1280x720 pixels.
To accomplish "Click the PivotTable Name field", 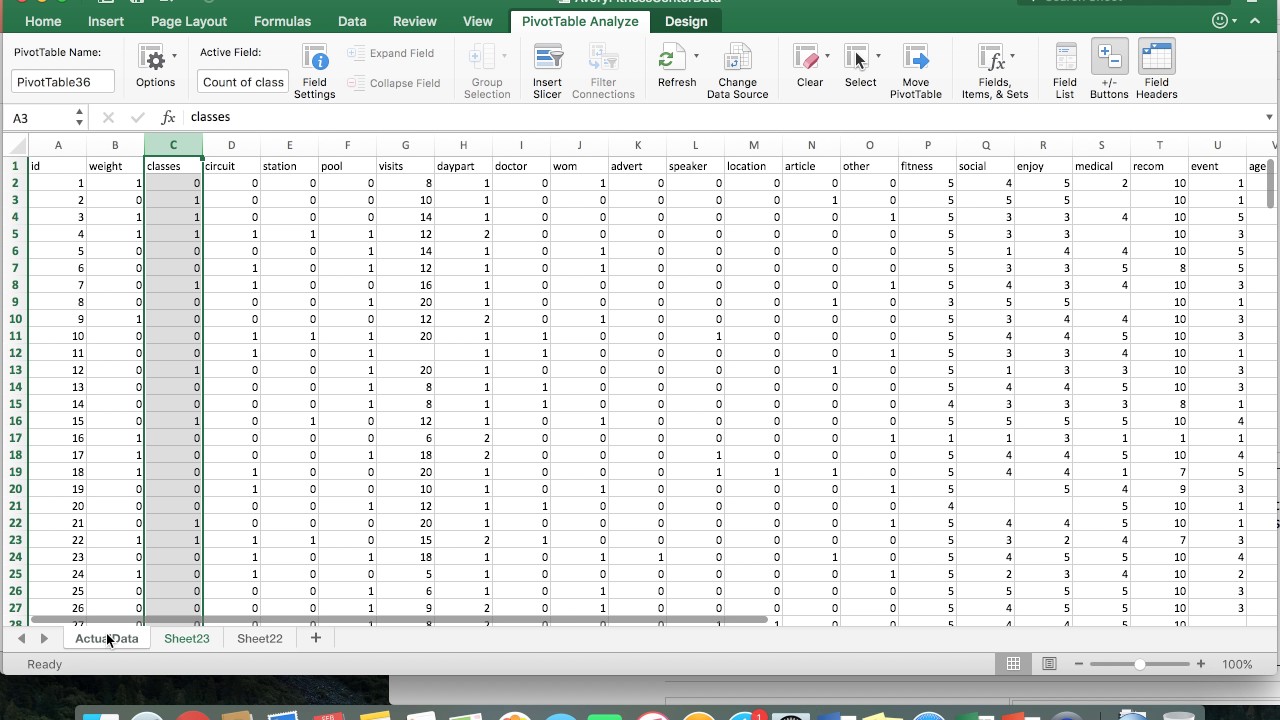I will (63, 82).
